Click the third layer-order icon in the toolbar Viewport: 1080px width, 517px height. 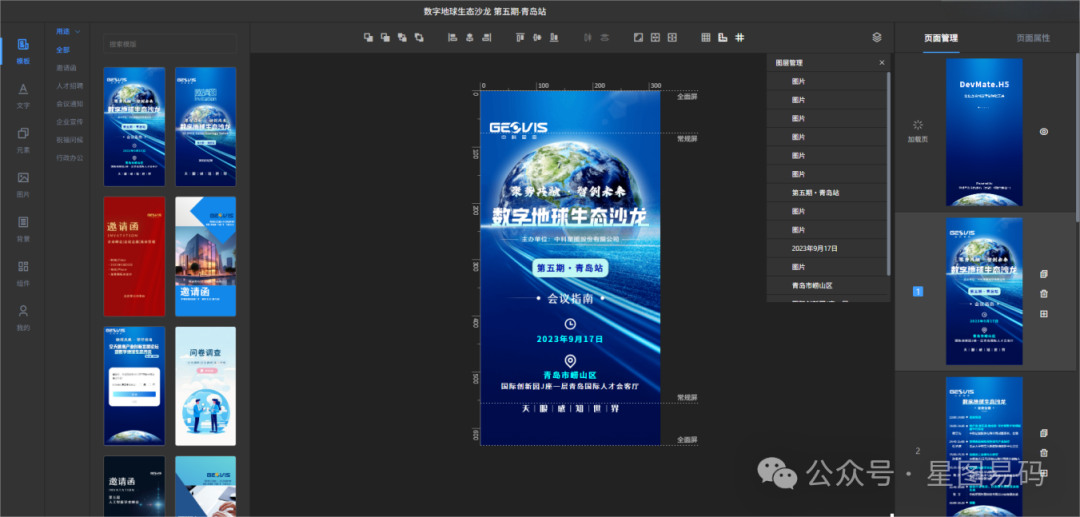click(402, 37)
